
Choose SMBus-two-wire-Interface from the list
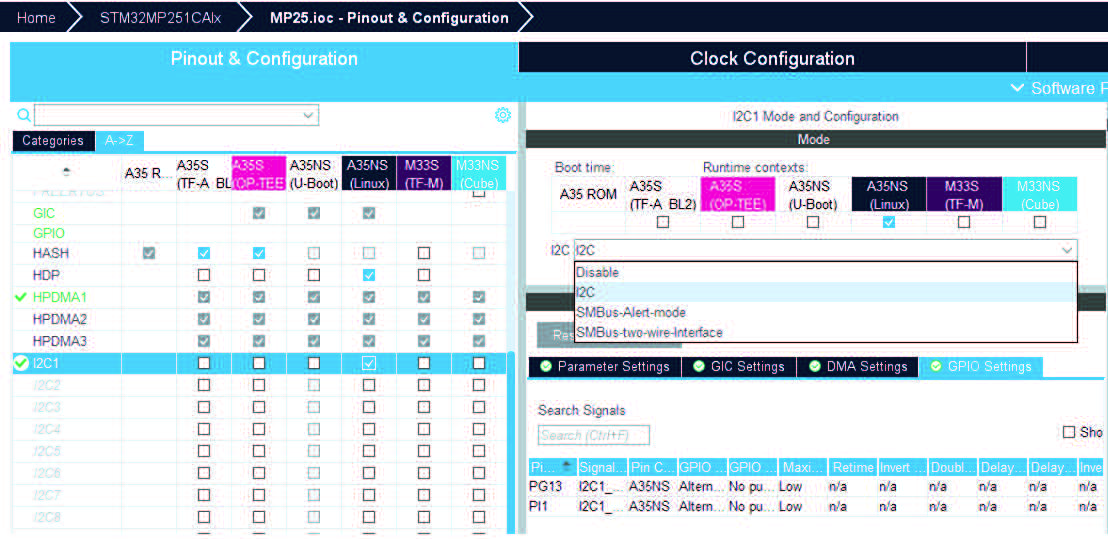pos(825,332)
